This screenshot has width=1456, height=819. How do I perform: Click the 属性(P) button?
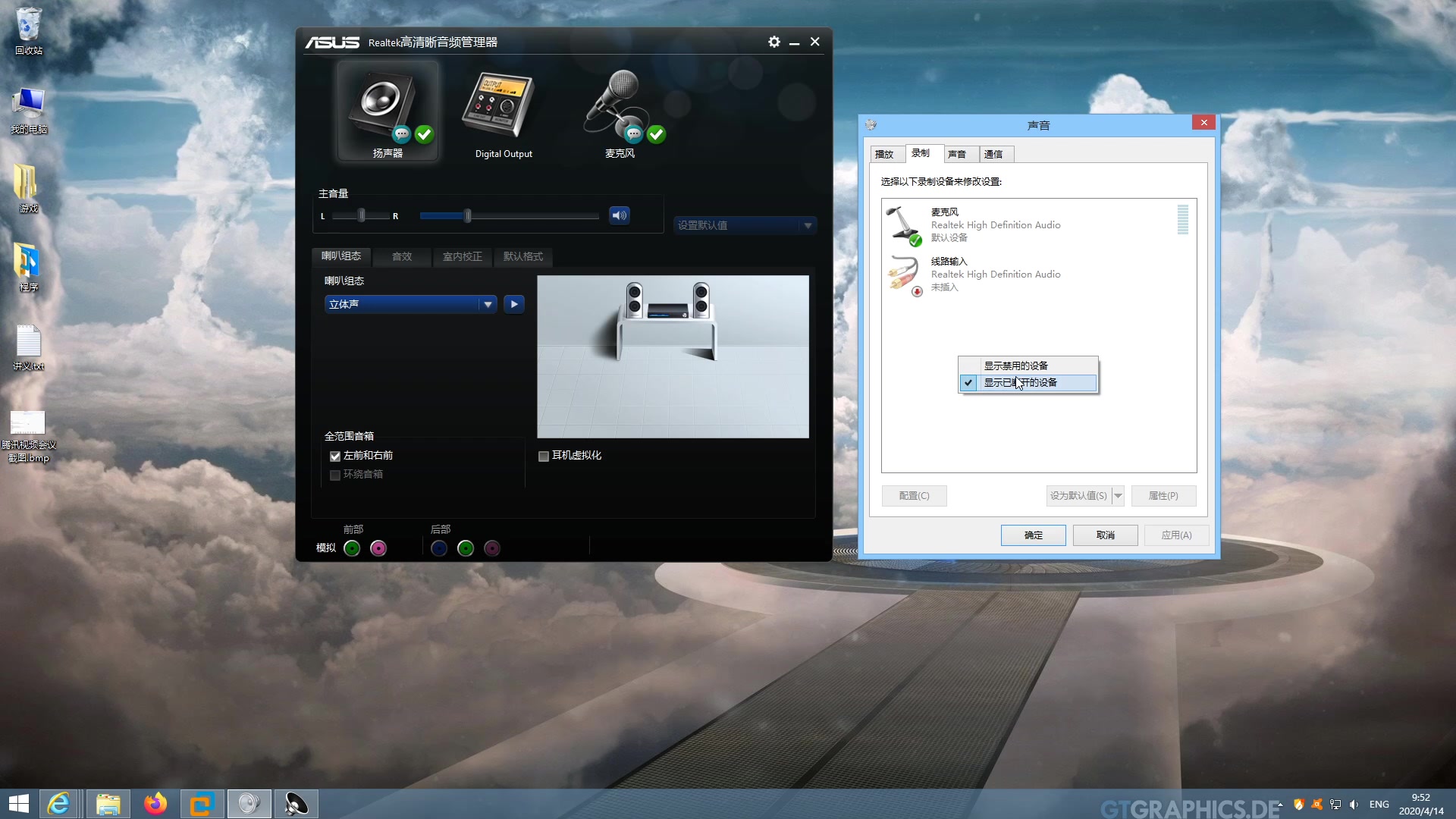tap(1163, 496)
